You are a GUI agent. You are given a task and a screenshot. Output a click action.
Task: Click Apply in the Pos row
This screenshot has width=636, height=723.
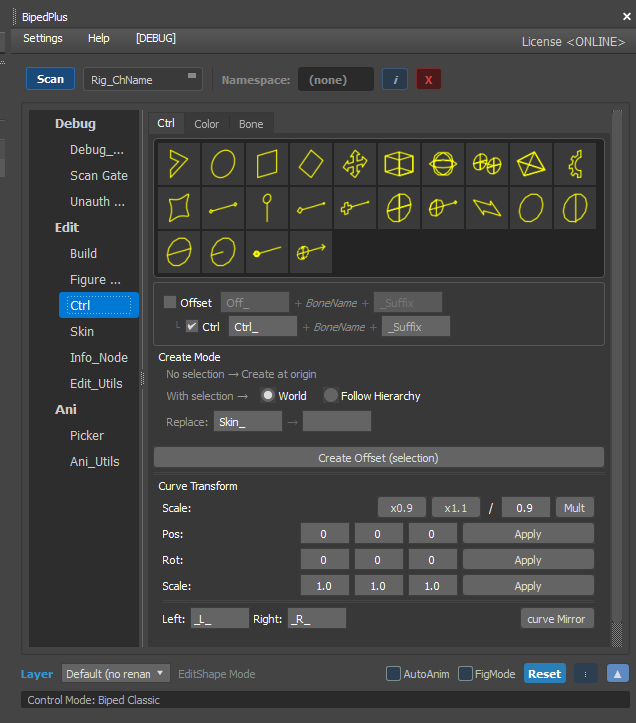click(x=528, y=534)
